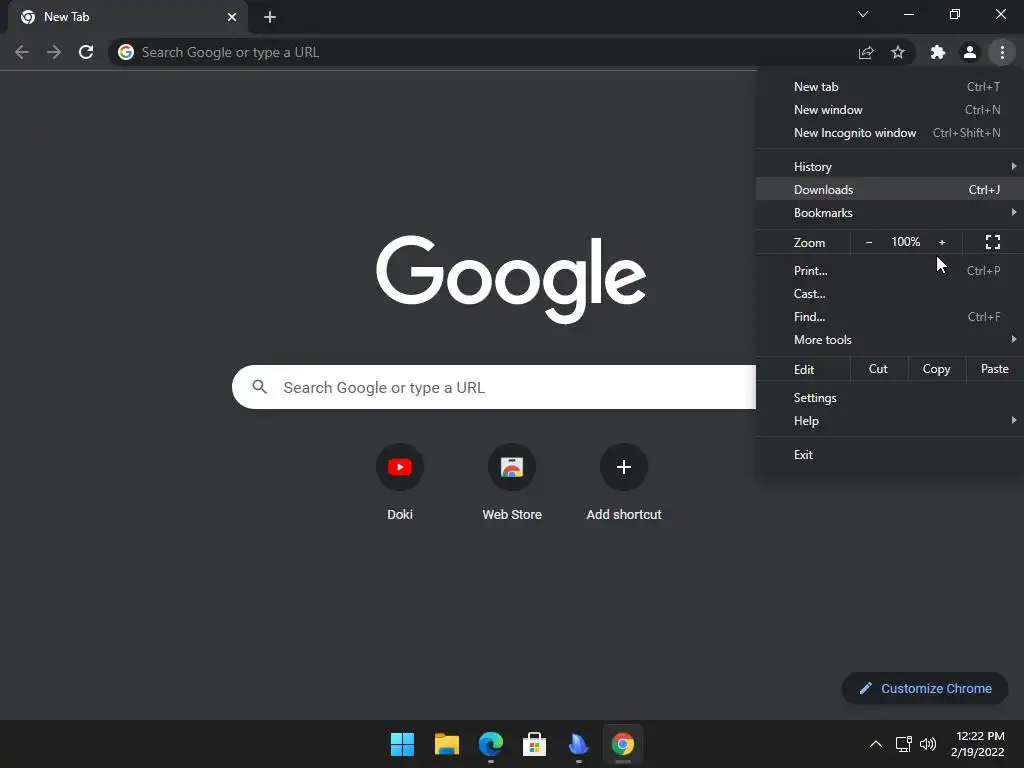Click the Chrome icon on taskbar

pos(622,744)
